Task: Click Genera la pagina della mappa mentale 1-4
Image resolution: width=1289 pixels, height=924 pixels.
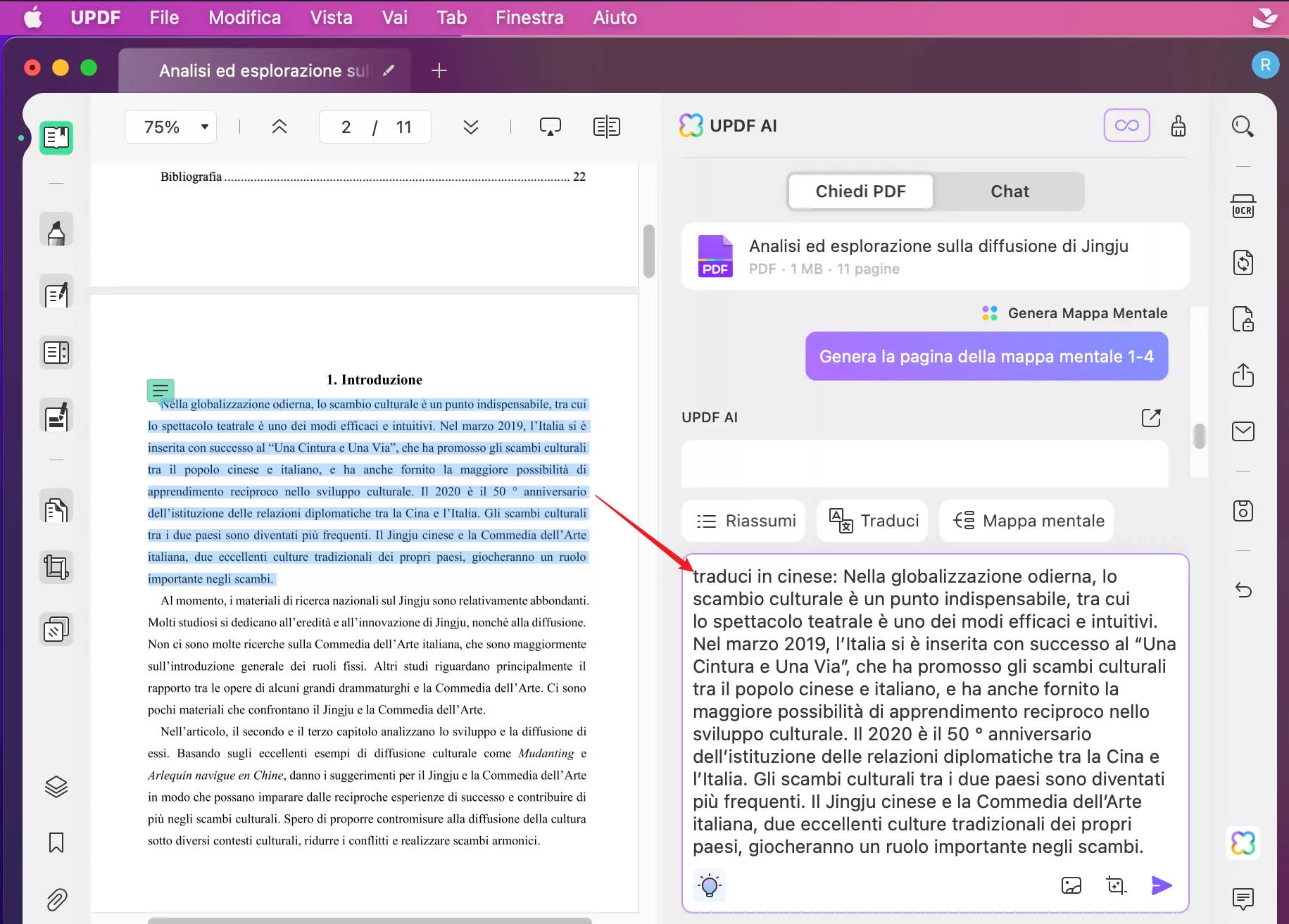Action: click(x=986, y=356)
